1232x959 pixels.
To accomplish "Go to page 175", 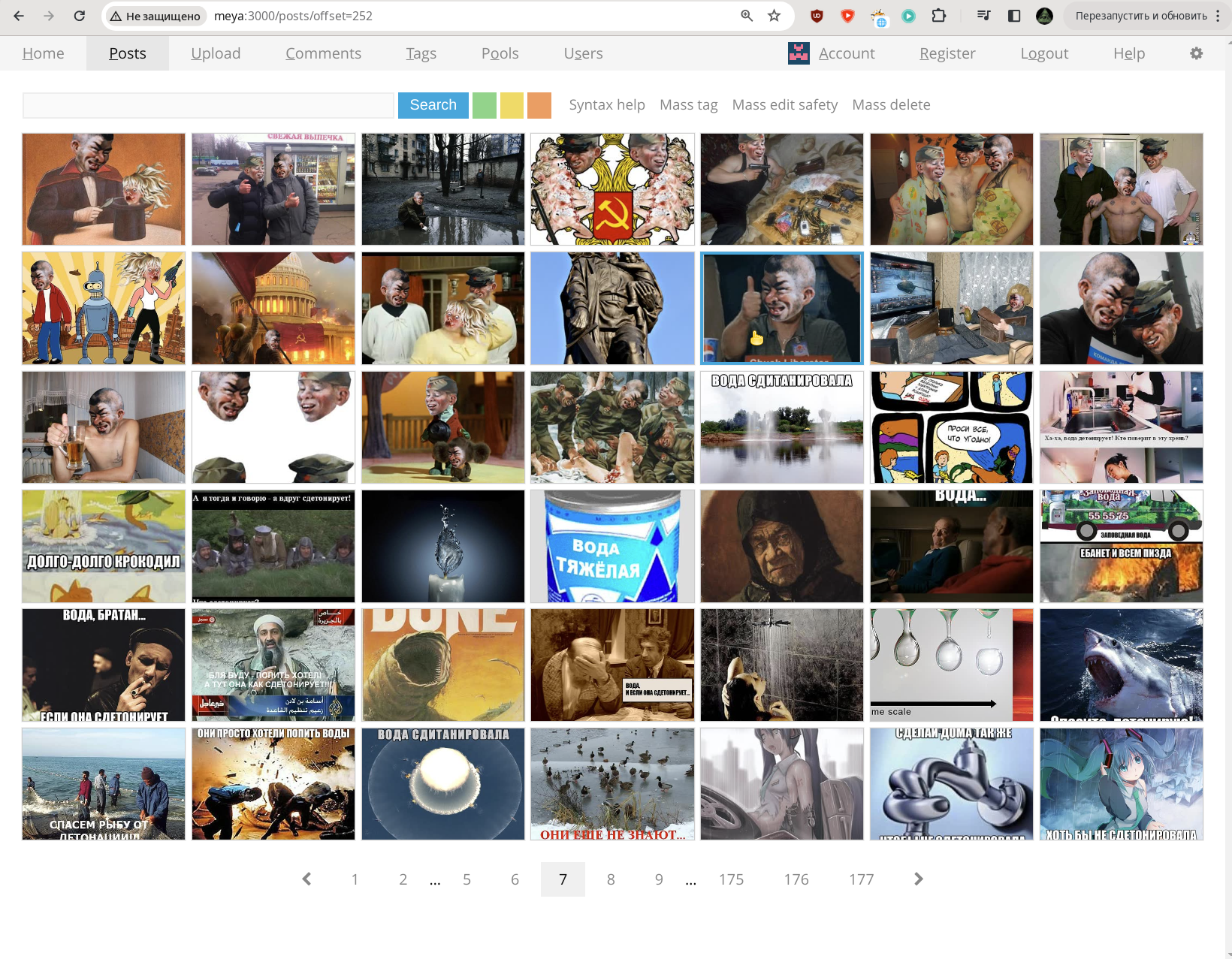I will [x=732, y=879].
